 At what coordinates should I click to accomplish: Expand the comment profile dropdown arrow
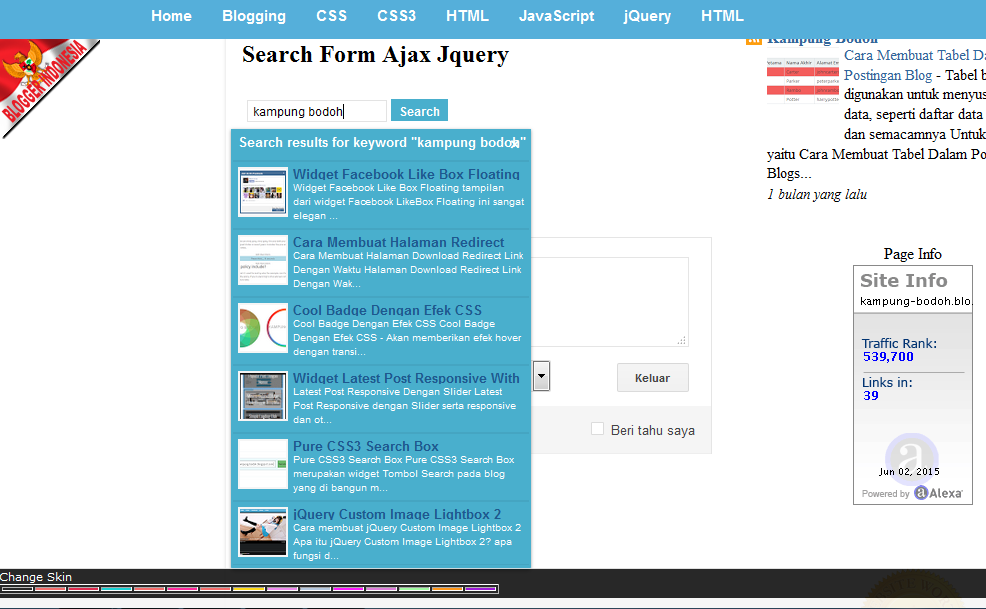click(541, 377)
